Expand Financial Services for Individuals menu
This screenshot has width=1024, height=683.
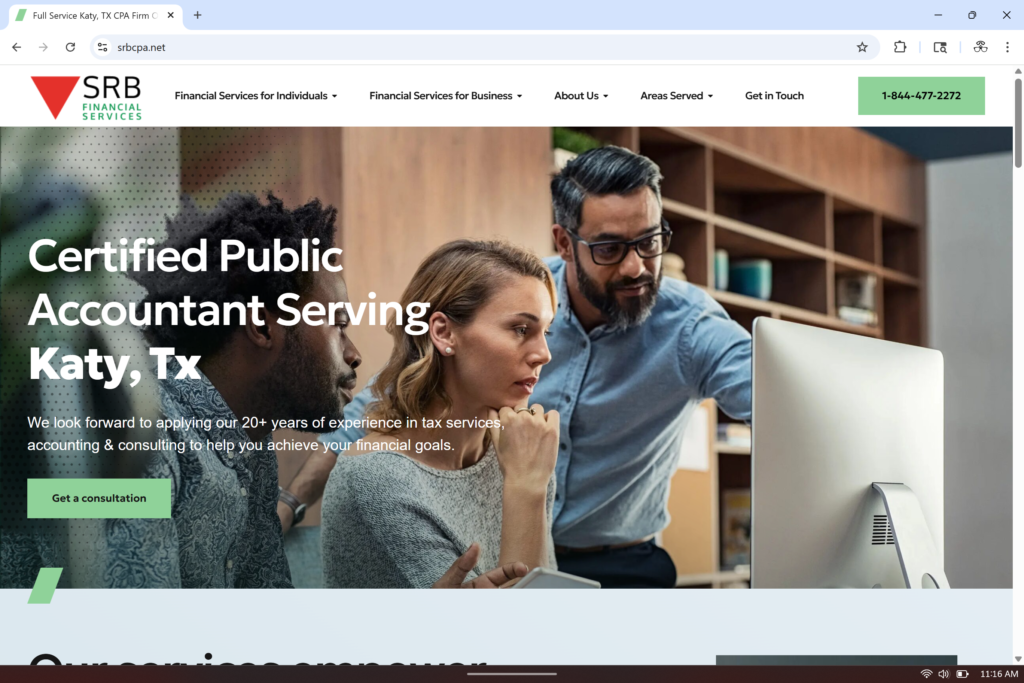255,96
